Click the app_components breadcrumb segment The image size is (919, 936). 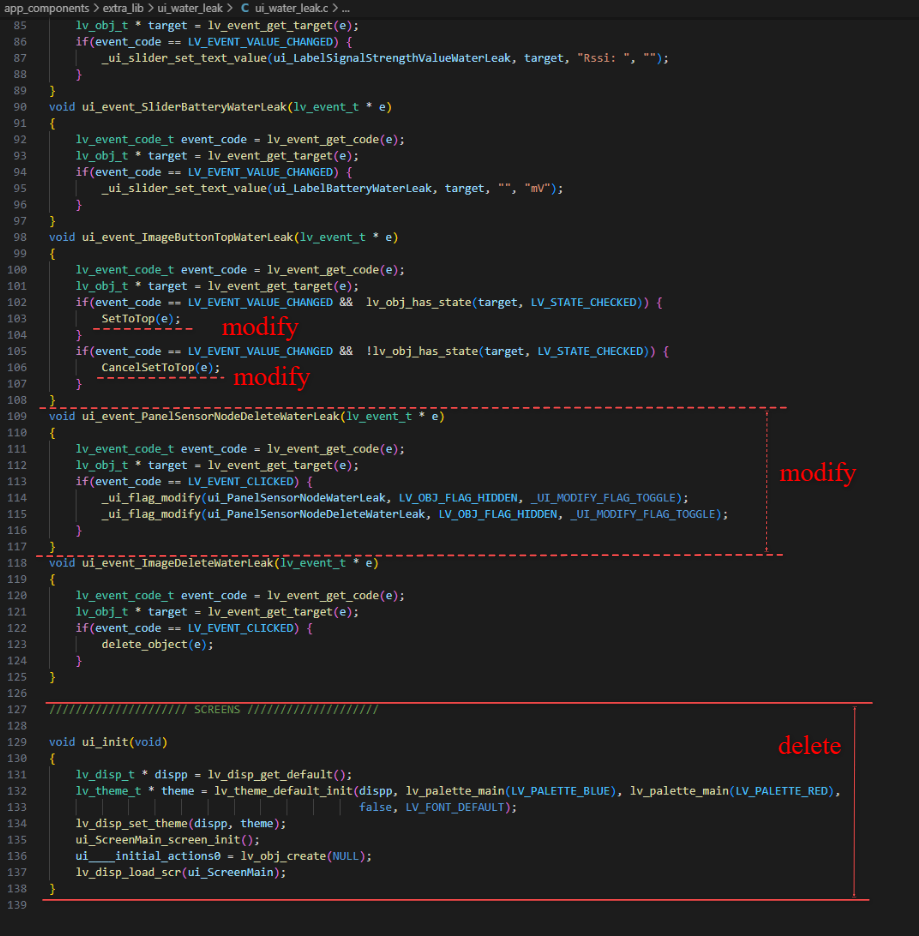pyautogui.click(x=47, y=8)
